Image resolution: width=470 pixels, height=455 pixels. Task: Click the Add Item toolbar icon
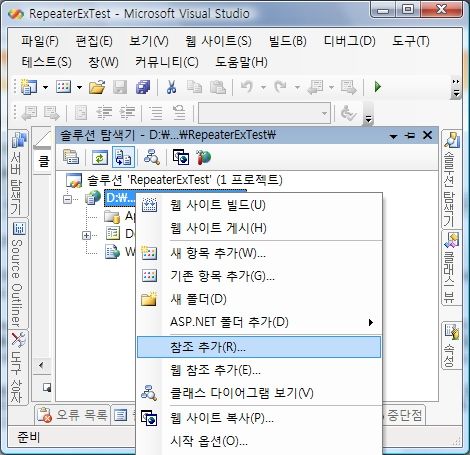(63, 87)
